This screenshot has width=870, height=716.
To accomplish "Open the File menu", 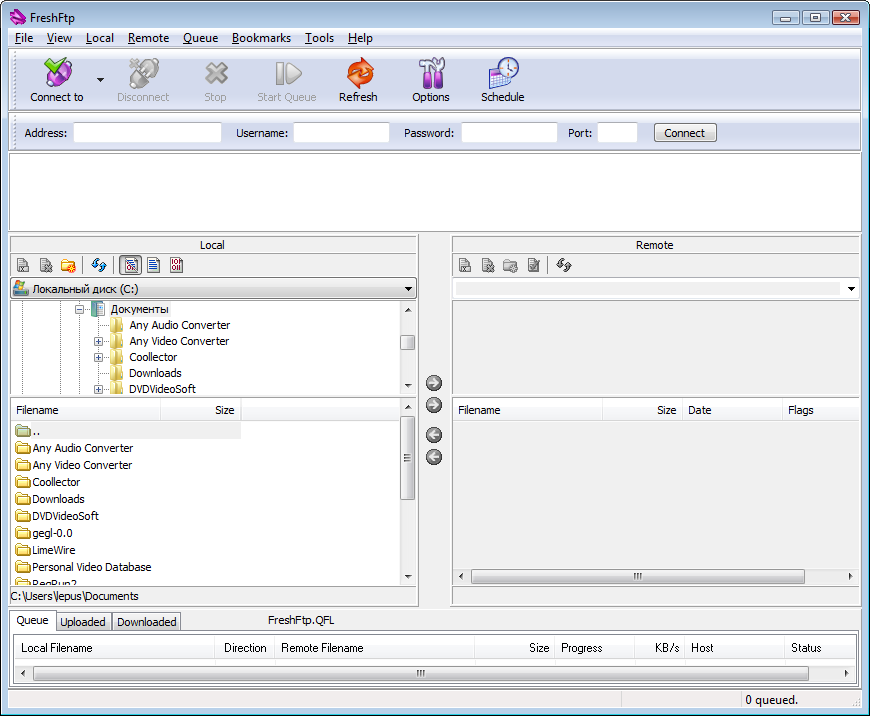I will pyautogui.click(x=24, y=38).
